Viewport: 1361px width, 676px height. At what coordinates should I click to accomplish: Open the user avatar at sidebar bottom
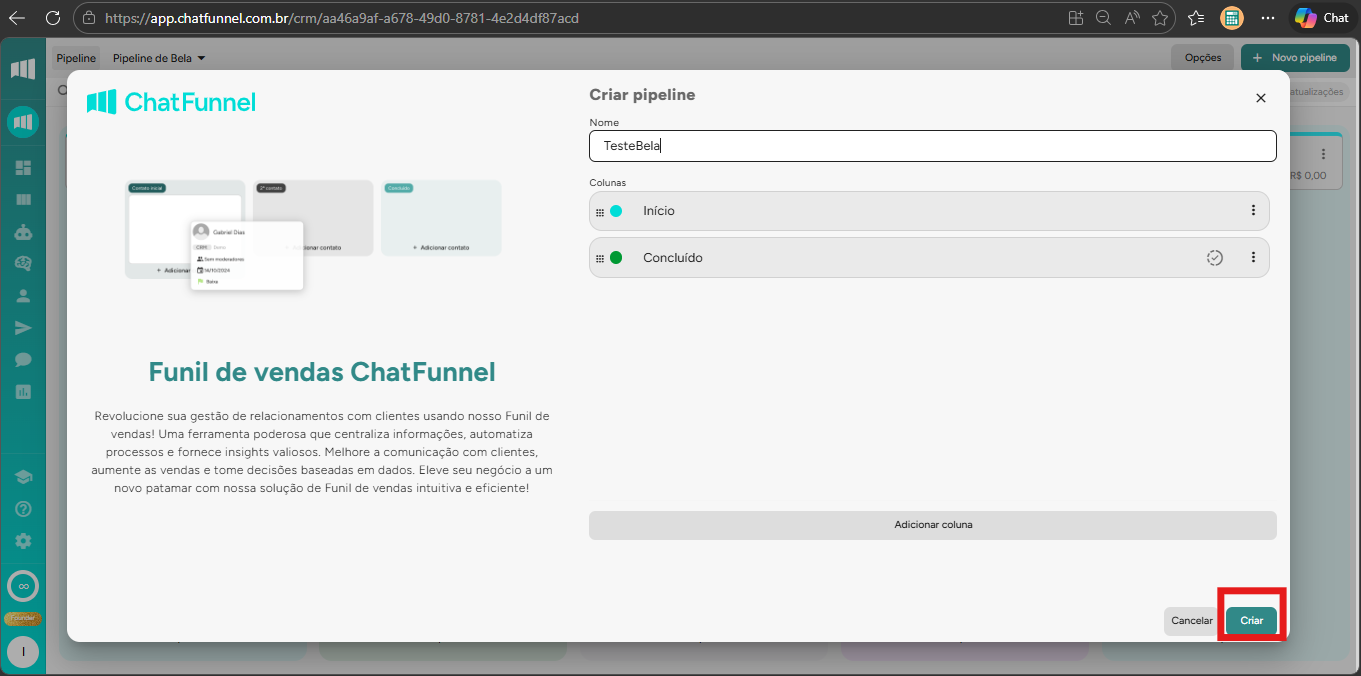23,652
